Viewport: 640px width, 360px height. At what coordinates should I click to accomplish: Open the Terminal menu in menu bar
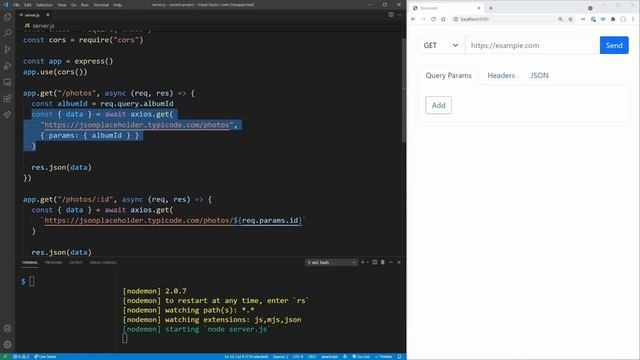[101, 5]
